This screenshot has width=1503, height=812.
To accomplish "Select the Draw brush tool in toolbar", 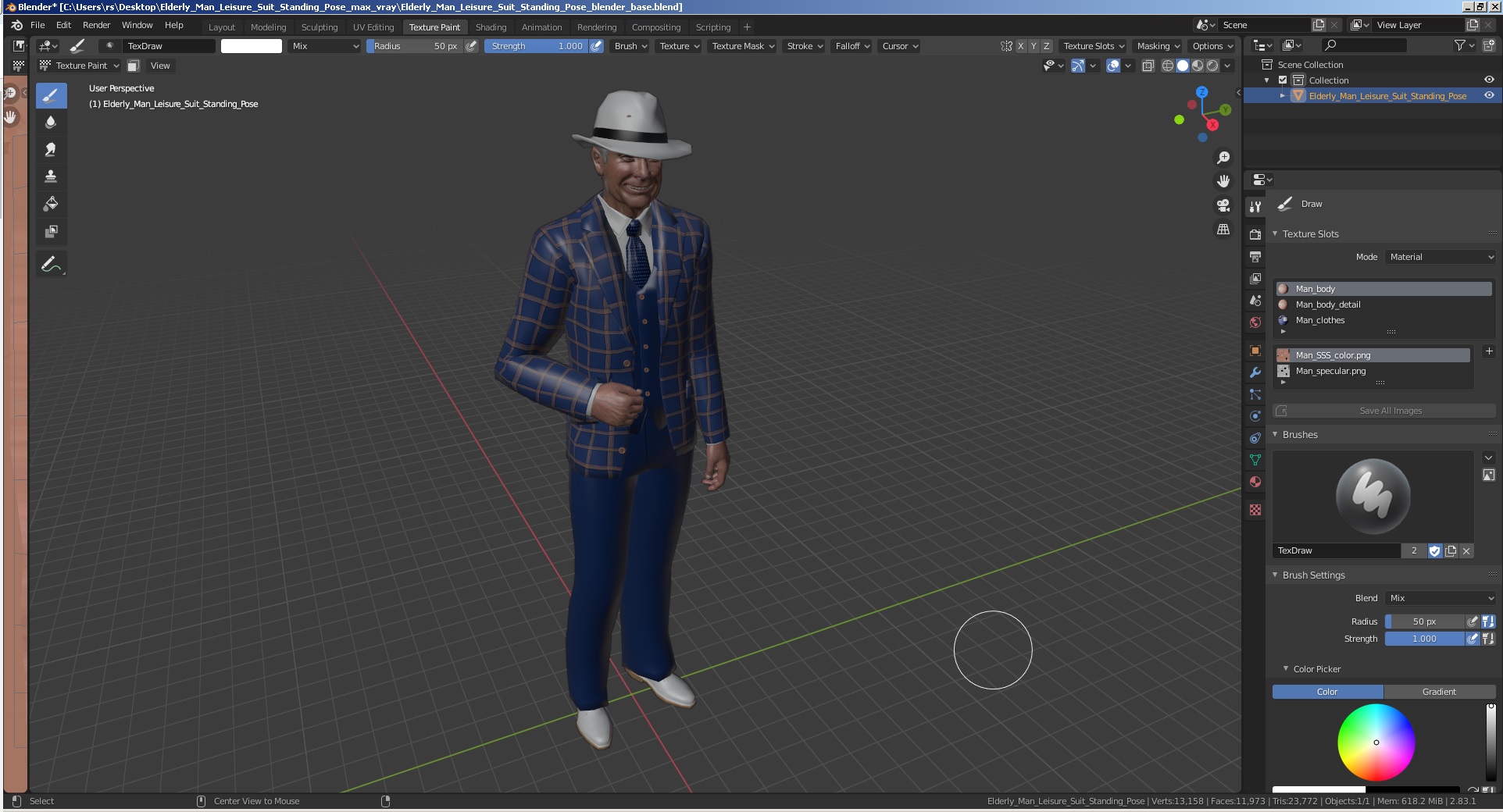I will point(51,95).
